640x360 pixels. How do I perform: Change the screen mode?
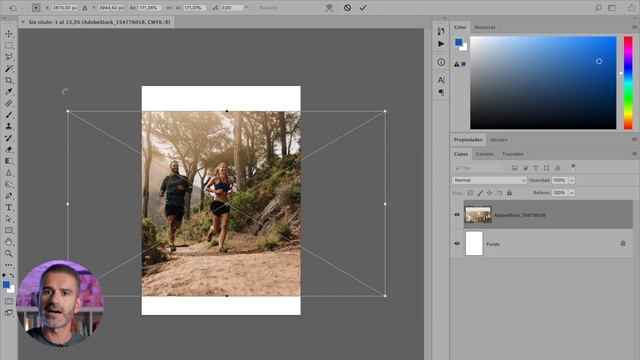tap(9, 313)
